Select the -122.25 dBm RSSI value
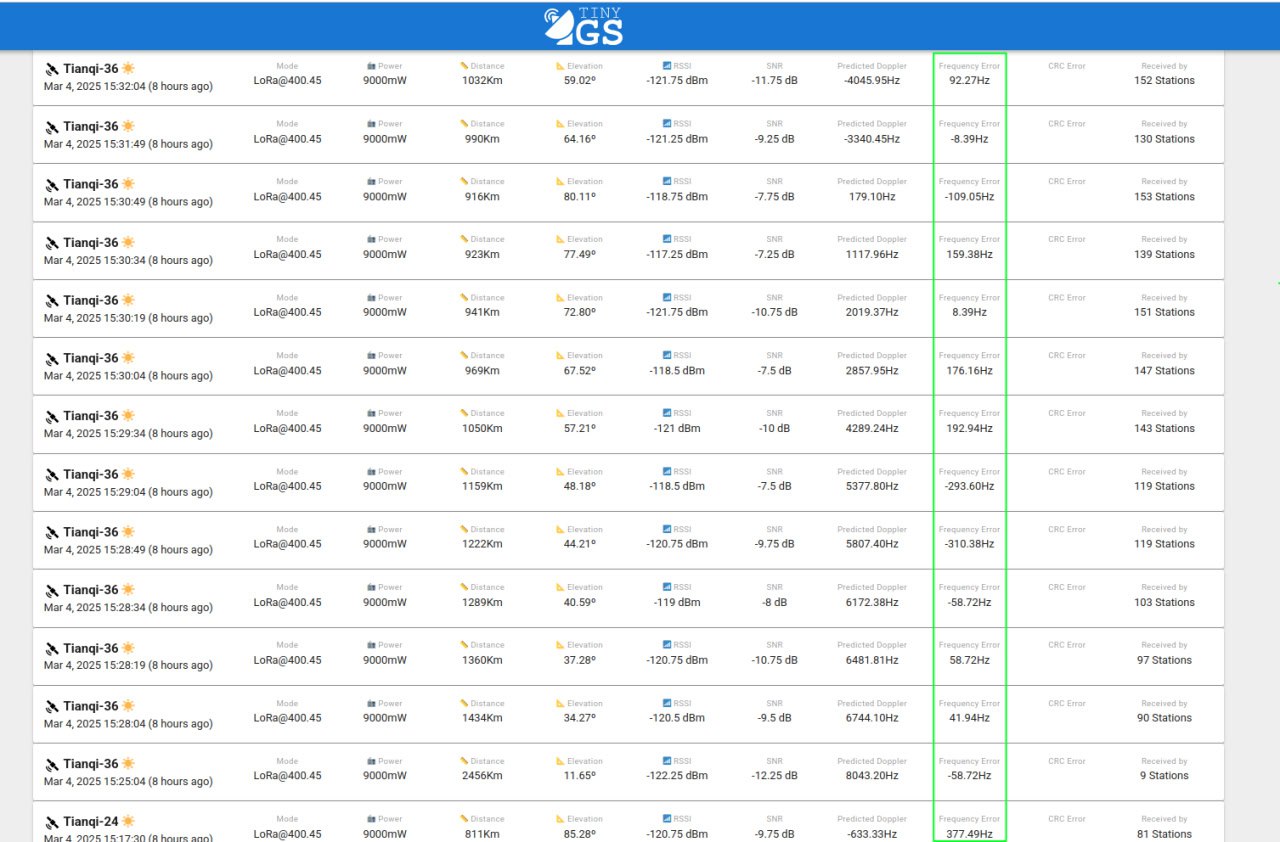 (677, 776)
